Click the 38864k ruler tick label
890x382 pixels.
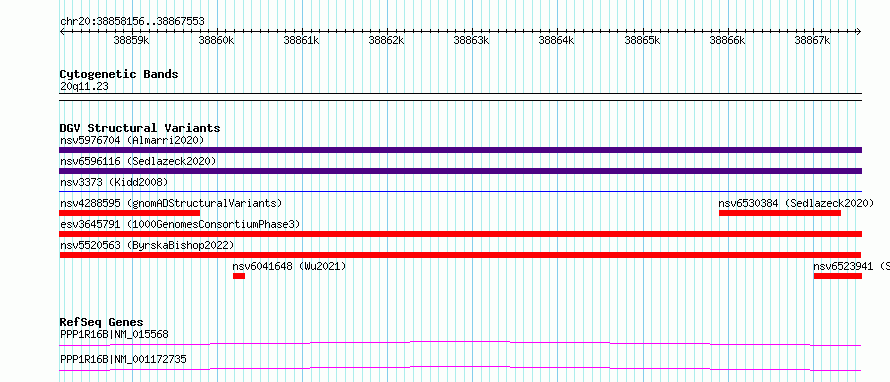click(556, 40)
